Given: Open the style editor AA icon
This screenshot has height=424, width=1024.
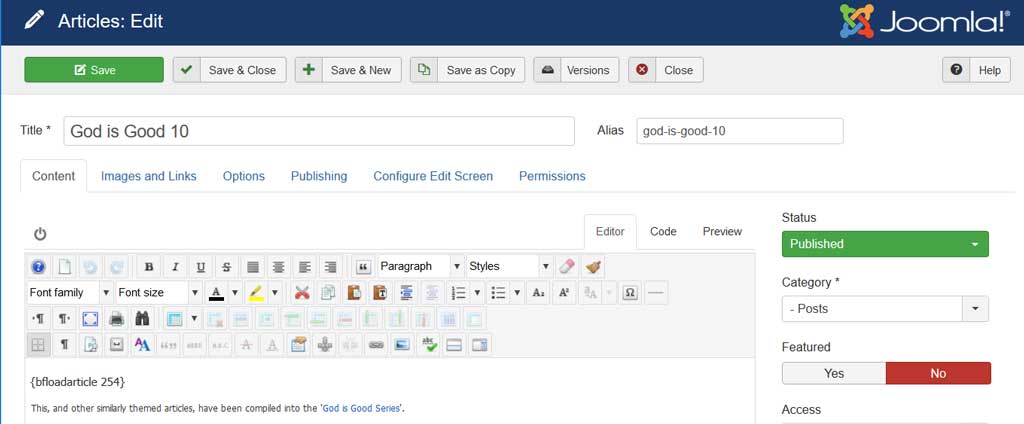Looking at the screenshot, I should [142, 345].
